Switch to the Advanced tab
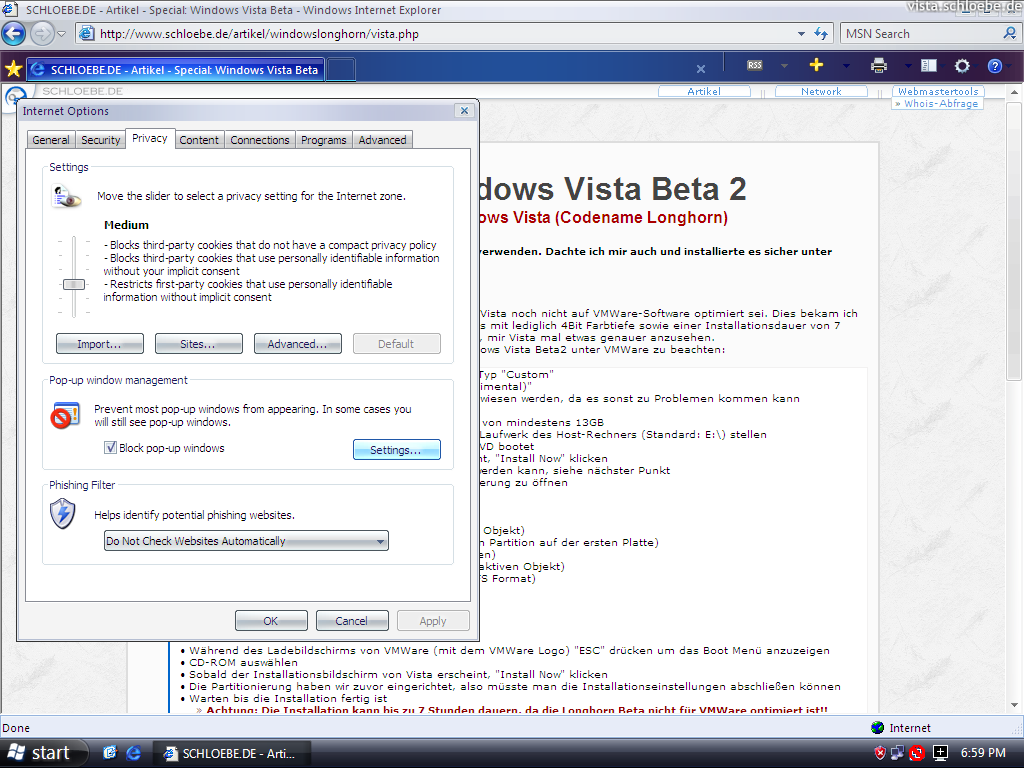This screenshot has height=768, width=1024. point(383,140)
